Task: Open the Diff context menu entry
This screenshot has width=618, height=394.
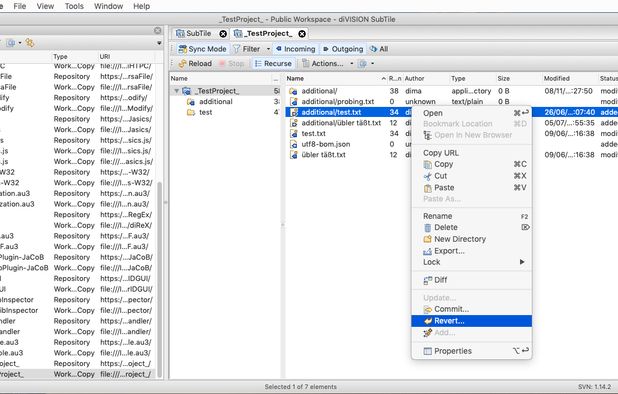Action: click(x=471, y=280)
